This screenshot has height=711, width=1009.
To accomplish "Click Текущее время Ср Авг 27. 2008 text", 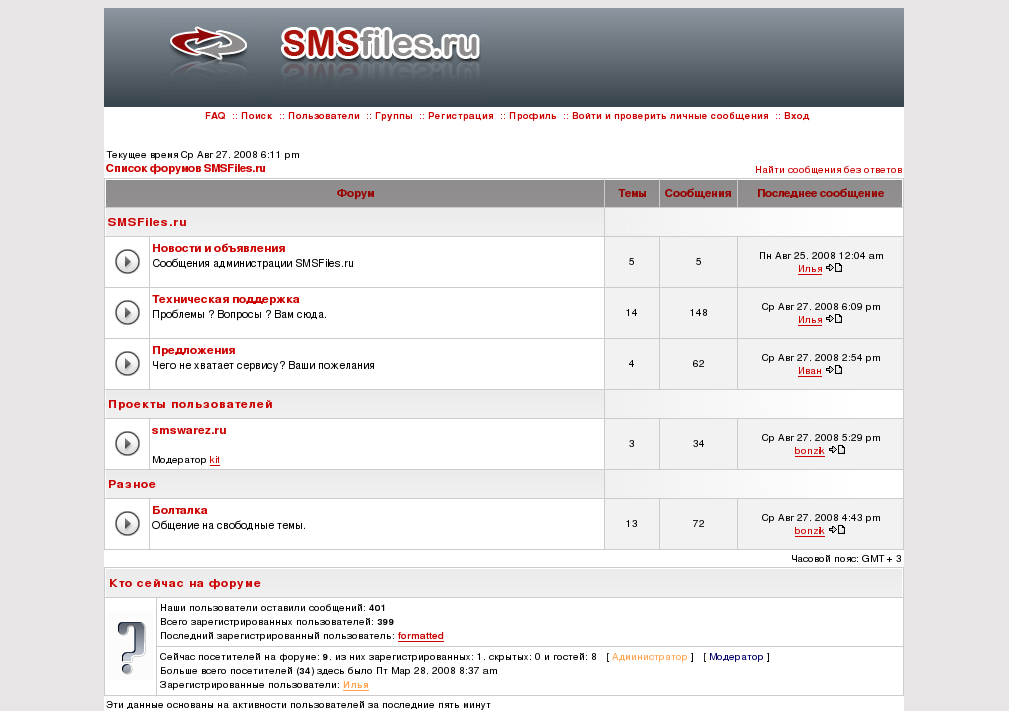I will pos(203,154).
